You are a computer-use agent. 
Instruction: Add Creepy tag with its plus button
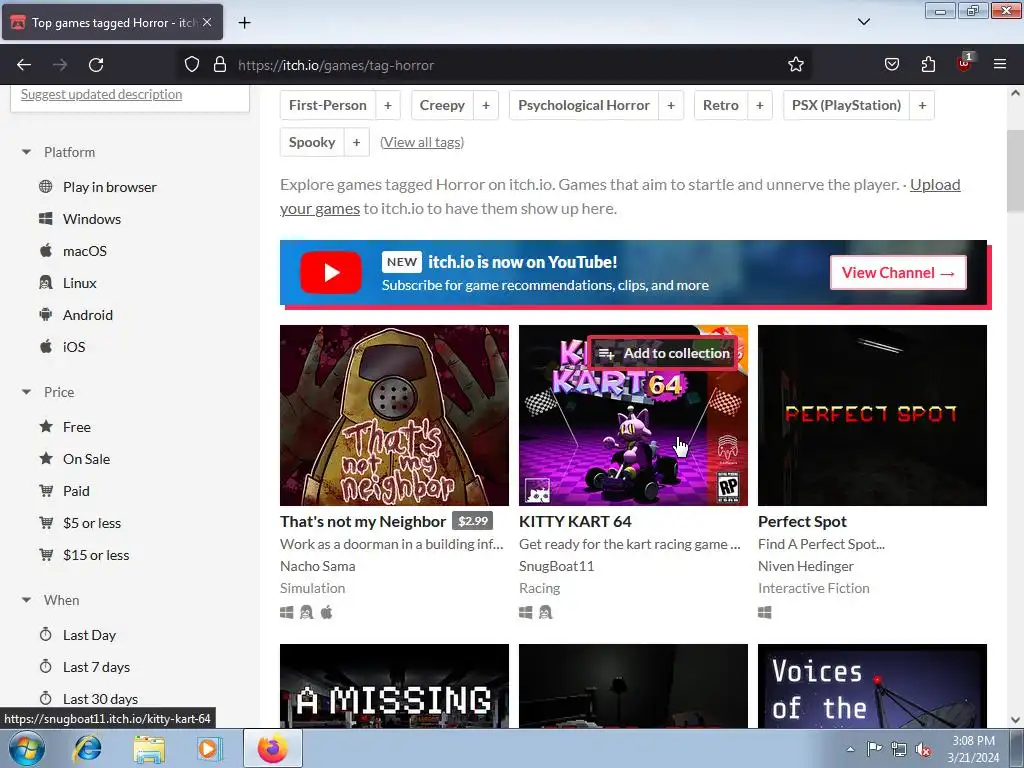(486, 106)
